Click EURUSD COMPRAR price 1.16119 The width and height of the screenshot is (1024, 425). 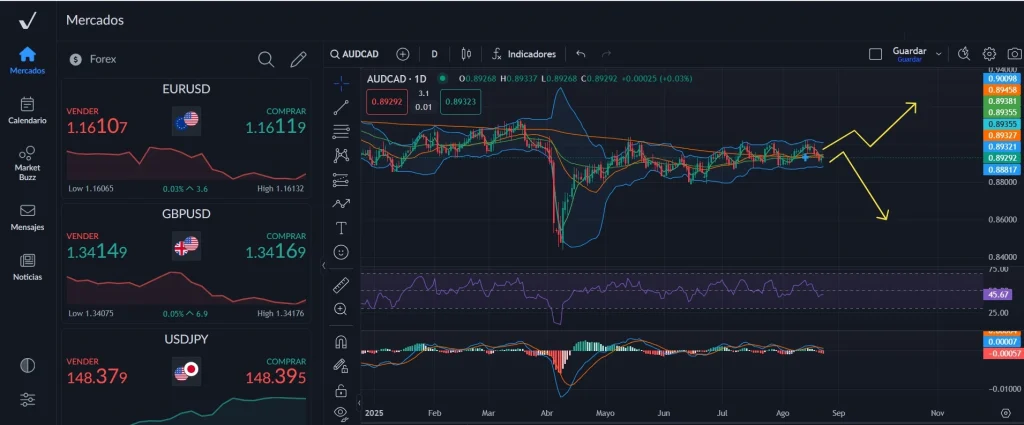pos(276,127)
